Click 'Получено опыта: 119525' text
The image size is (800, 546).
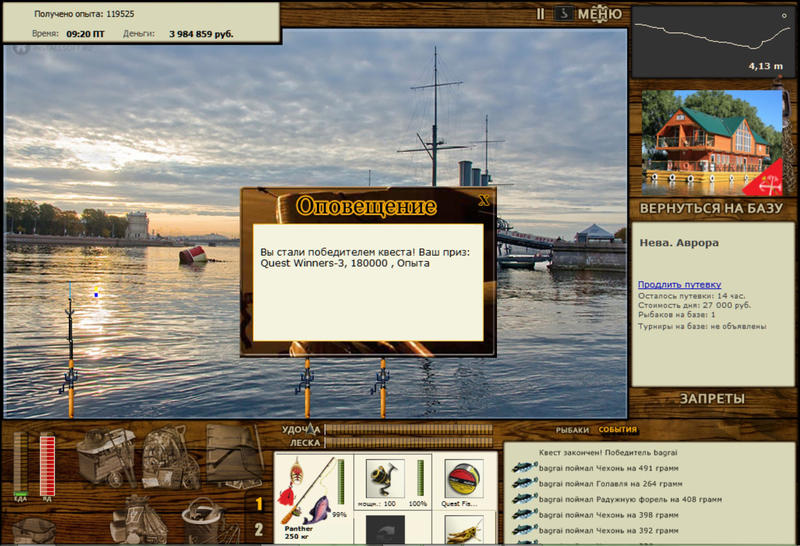[x=84, y=14]
